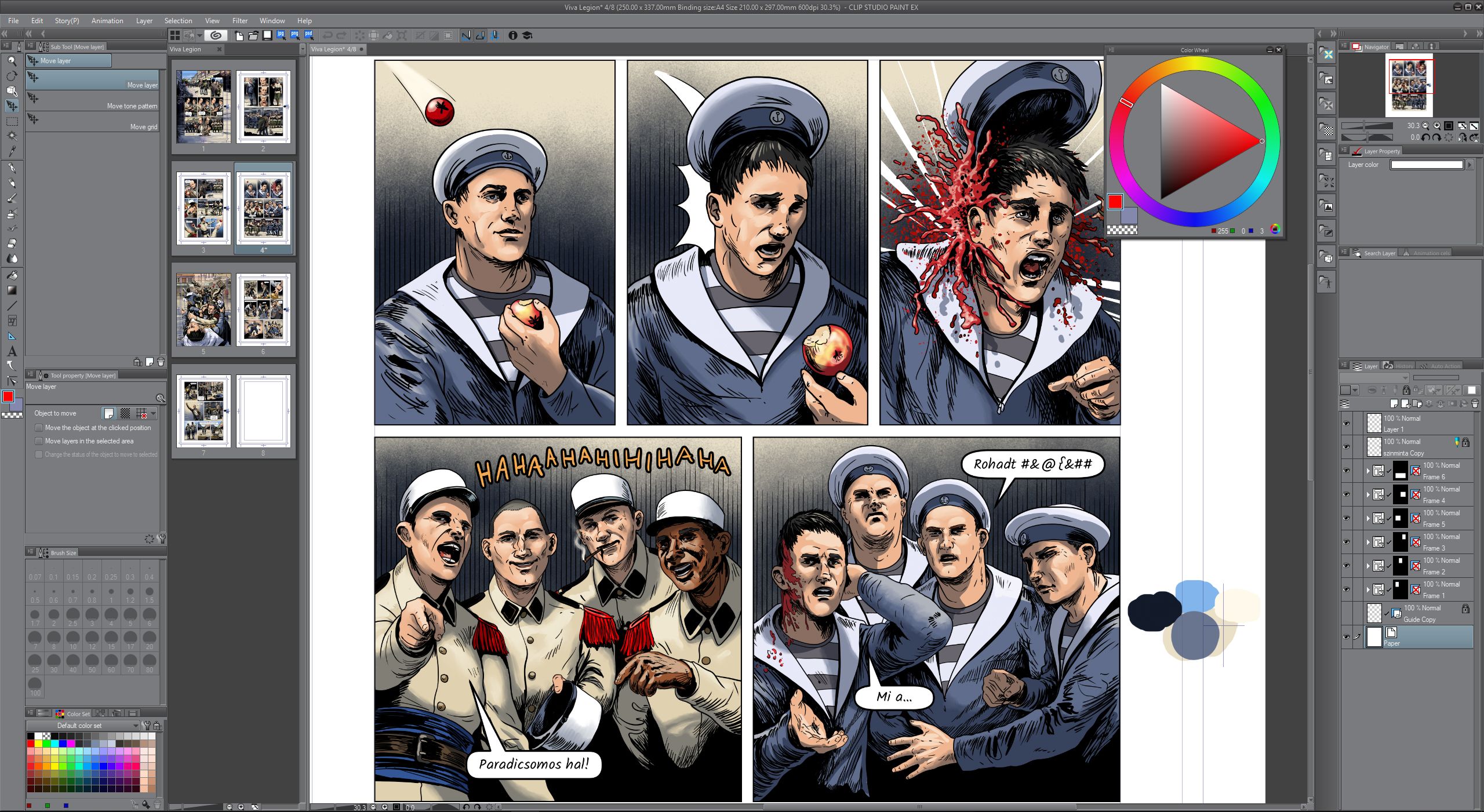This screenshot has height=812, width=1484.
Task: Click the Open file toolbar icon
Action: point(253,35)
